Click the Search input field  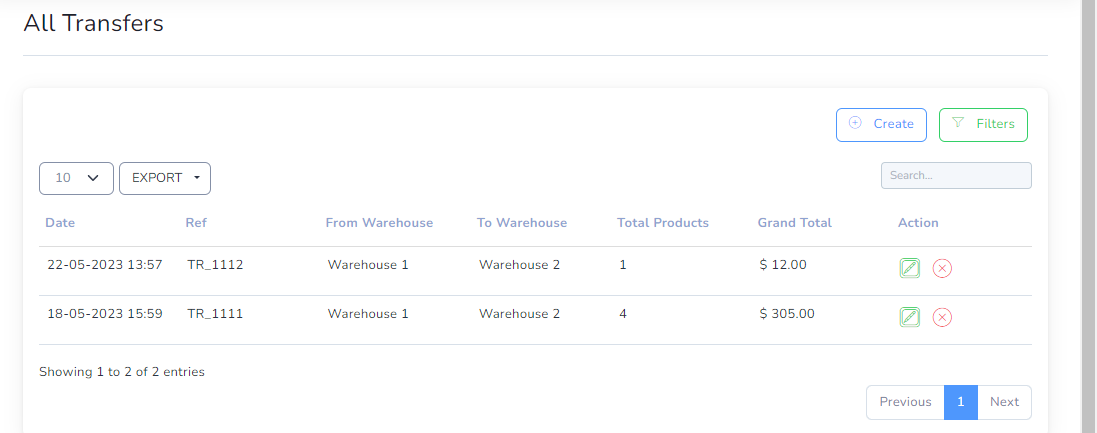tap(956, 176)
